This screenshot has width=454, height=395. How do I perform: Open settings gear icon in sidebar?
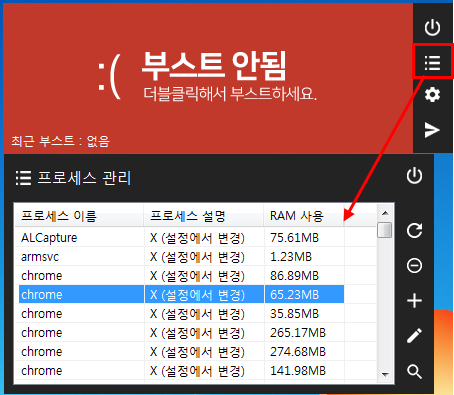coord(432,95)
